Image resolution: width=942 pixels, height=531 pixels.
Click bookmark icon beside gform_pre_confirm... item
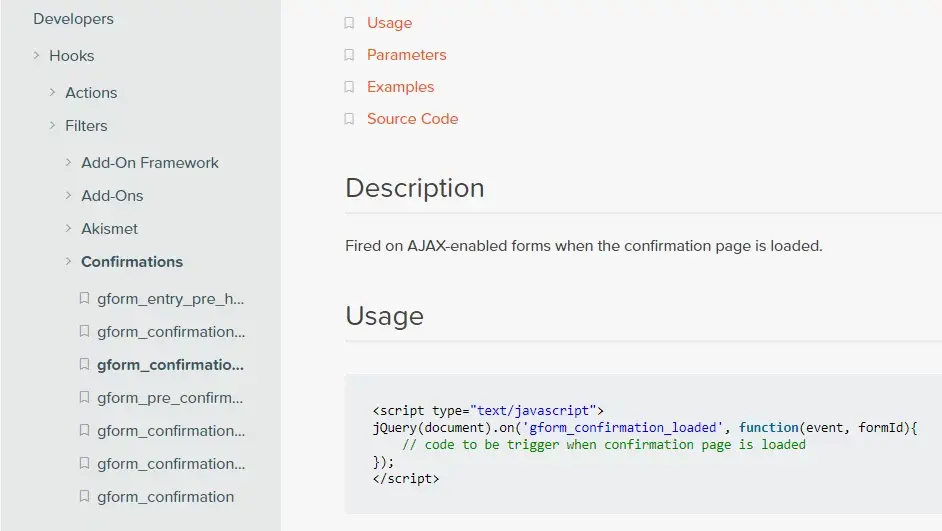(84, 398)
